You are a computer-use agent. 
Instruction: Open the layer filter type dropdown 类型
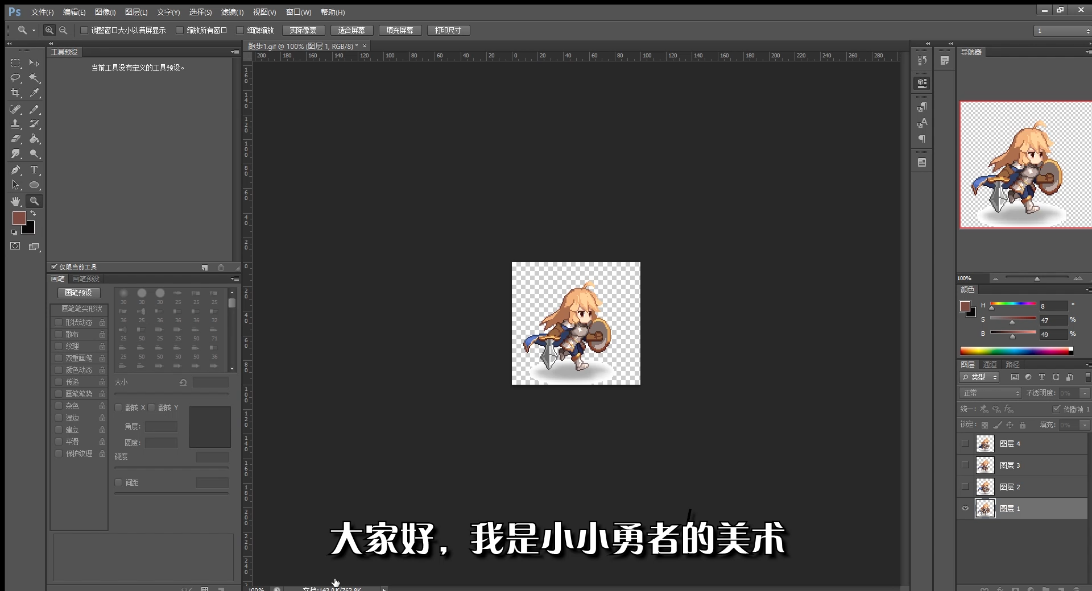(x=980, y=377)
